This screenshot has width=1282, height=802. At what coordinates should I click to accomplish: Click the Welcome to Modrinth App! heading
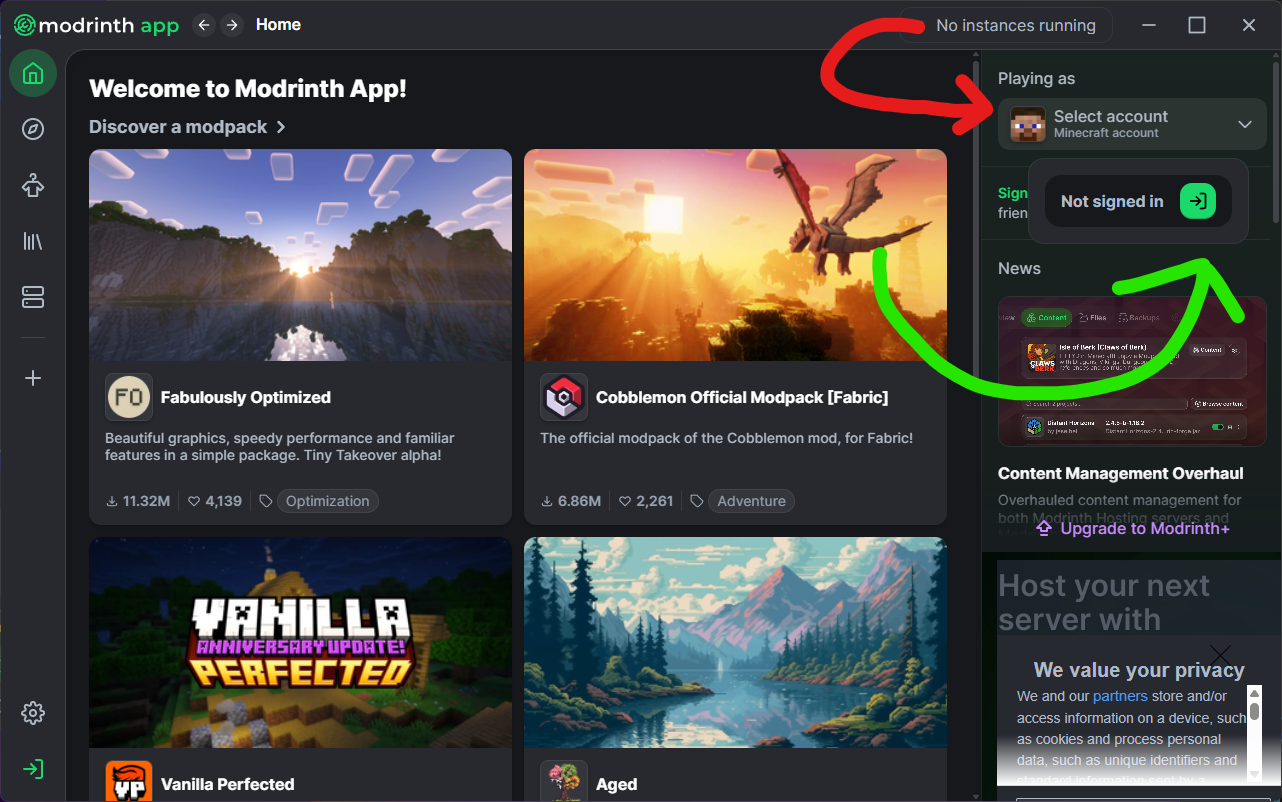248,89
